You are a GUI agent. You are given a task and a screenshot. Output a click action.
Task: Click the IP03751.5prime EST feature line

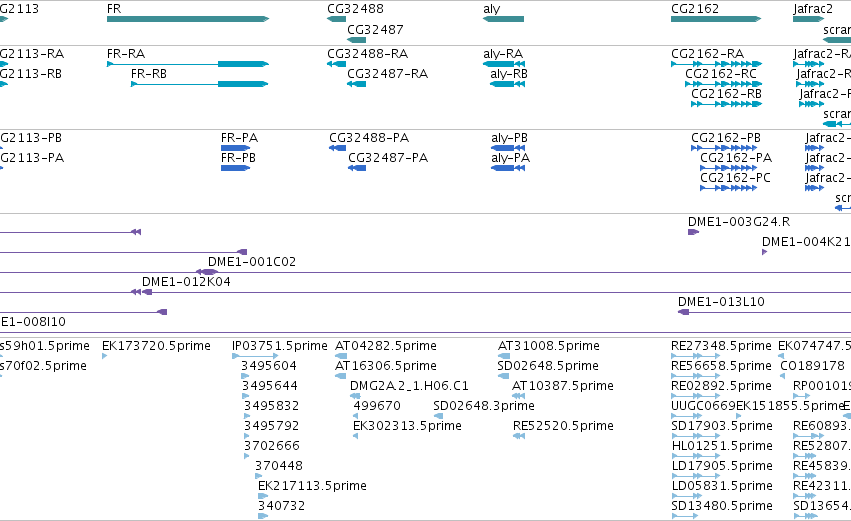255,356
